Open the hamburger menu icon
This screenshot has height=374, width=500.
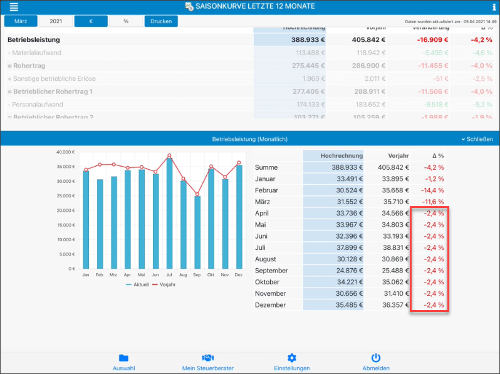tap(14, 7)
